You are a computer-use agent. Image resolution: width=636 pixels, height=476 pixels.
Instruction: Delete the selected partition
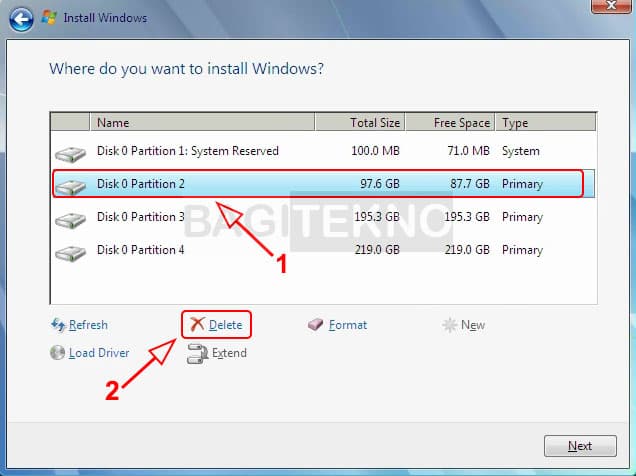(226, 325)
